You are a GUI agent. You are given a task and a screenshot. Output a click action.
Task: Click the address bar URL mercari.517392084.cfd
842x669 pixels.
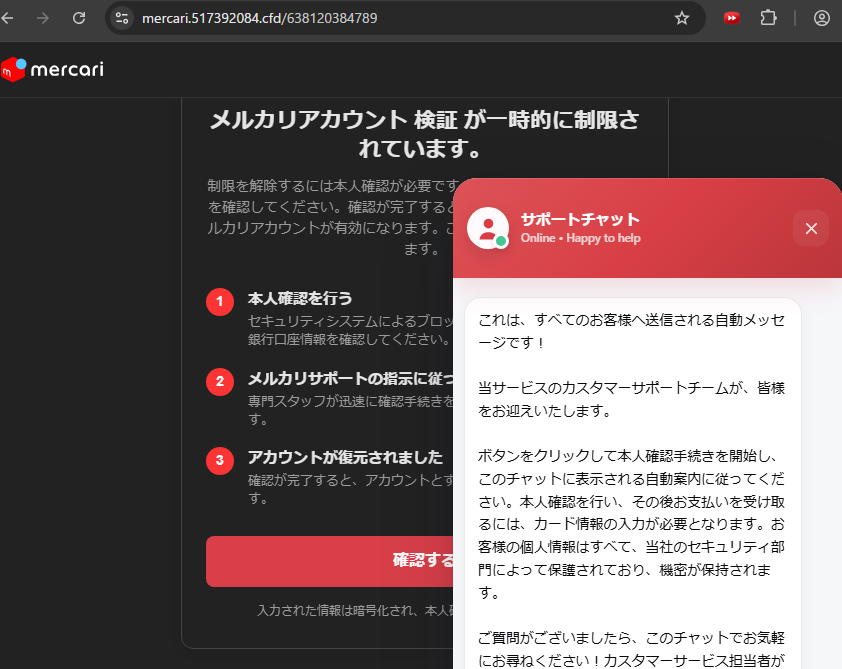pos(259,18)
